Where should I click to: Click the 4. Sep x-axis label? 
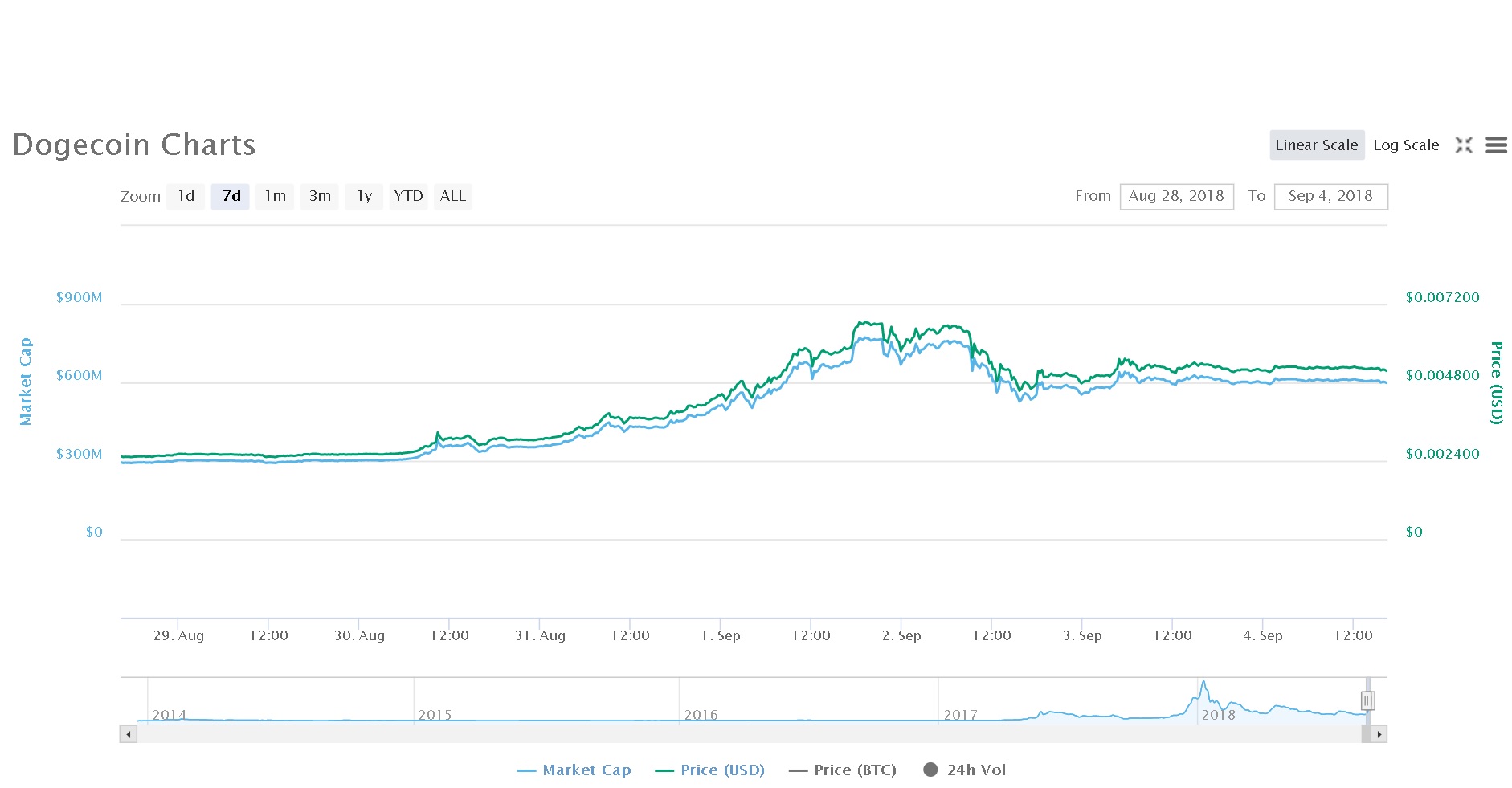[x=1263, y=635]
